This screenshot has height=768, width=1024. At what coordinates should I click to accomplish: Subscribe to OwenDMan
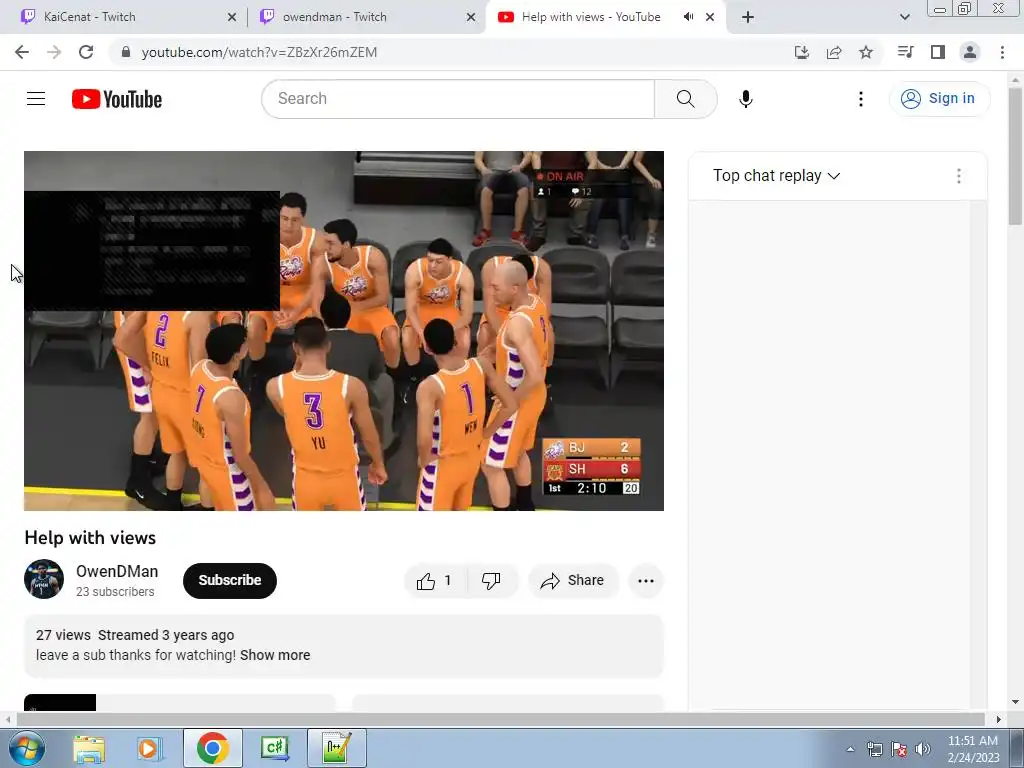[x=230, y=581]
